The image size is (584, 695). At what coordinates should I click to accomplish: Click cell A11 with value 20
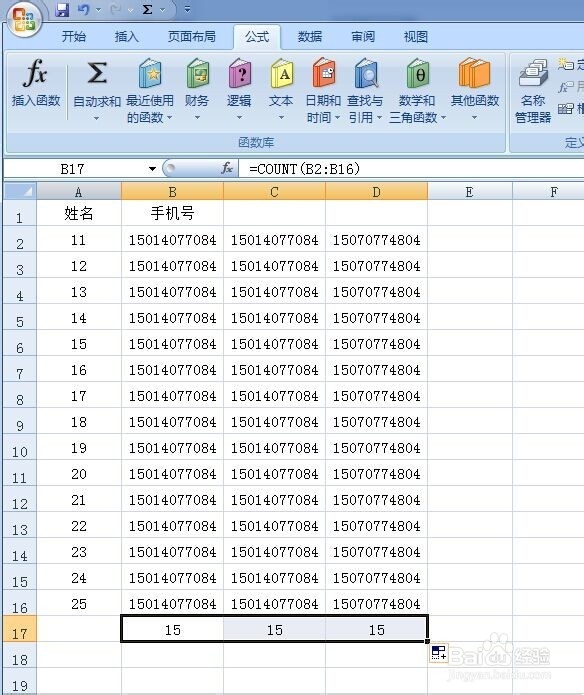(x=78, y=473)
